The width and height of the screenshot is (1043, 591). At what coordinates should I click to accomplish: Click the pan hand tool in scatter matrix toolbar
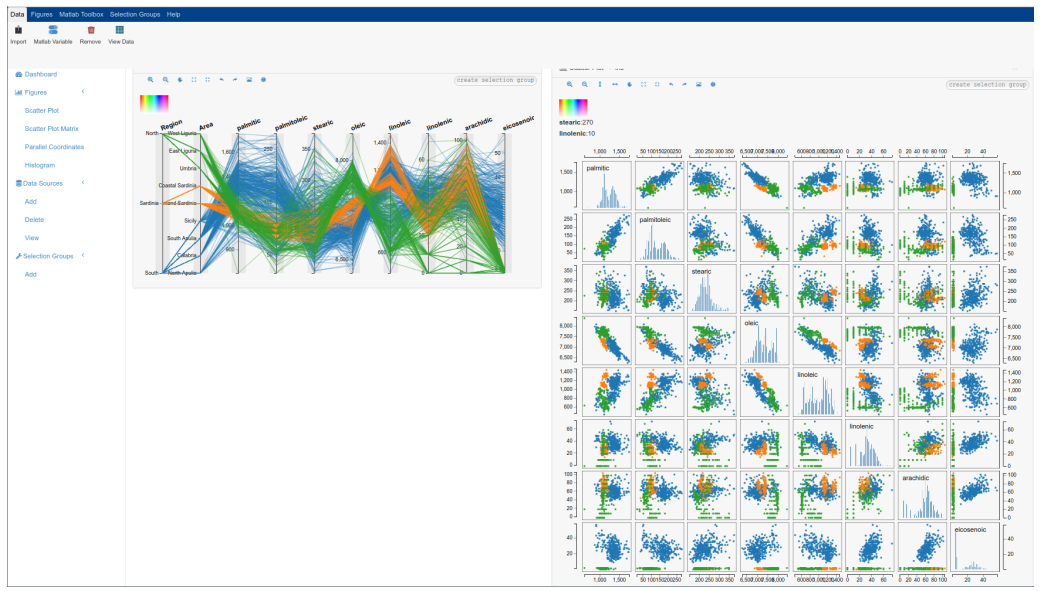629,85
